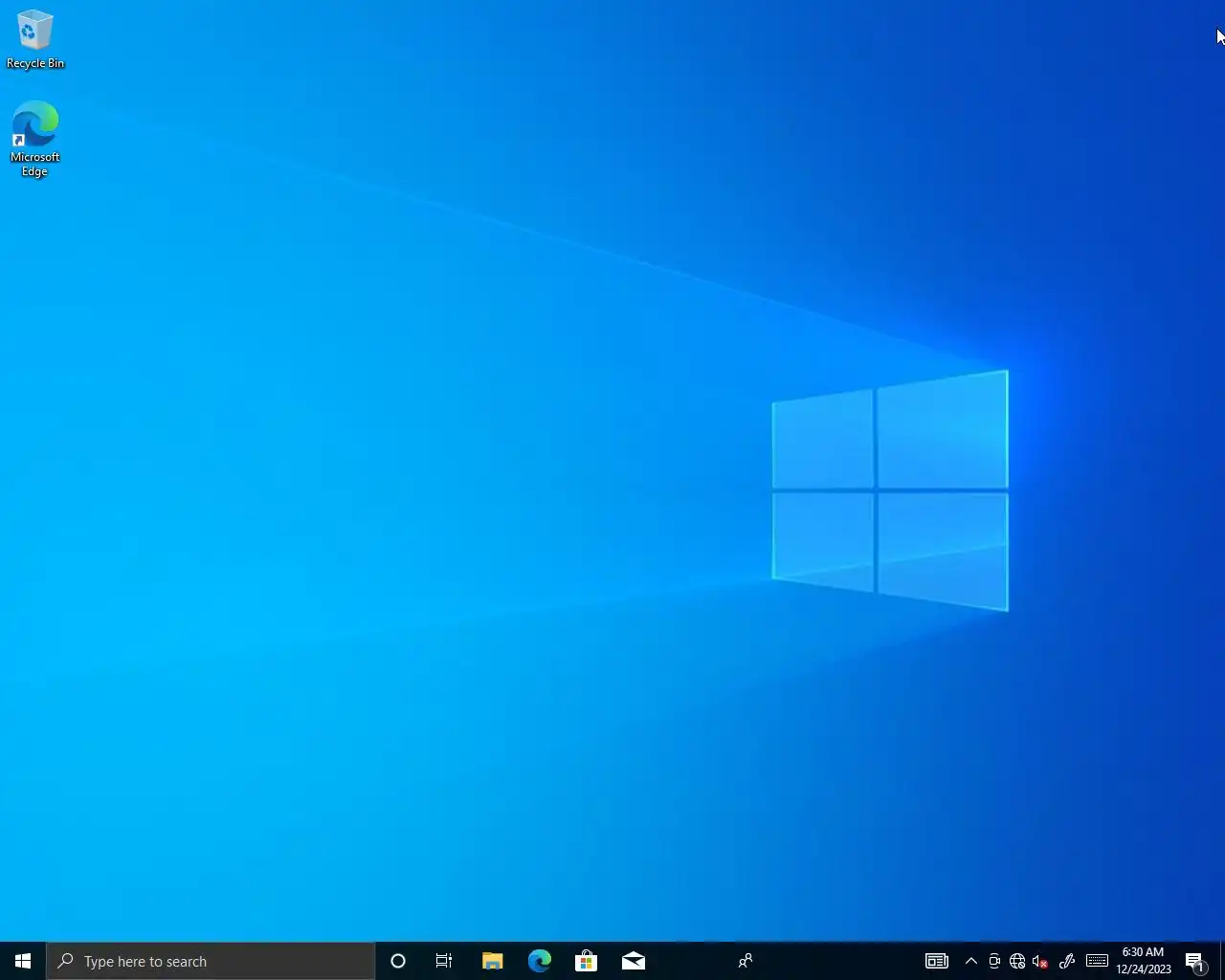1225x980 pixels.
Task: Show hidden system tray icons
Action: (x=971, y=961)
